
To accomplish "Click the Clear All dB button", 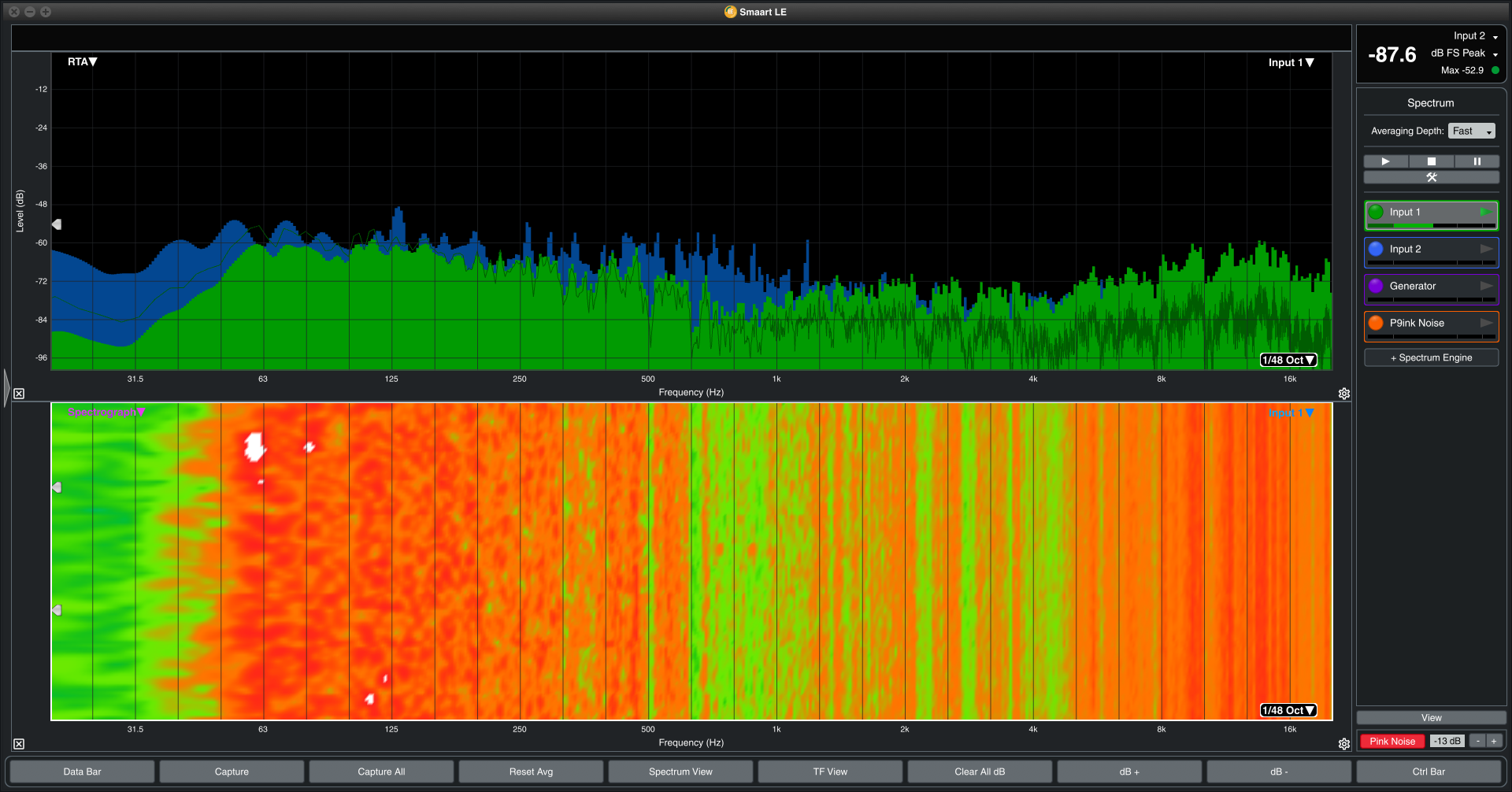I will [x=980, y=772].
